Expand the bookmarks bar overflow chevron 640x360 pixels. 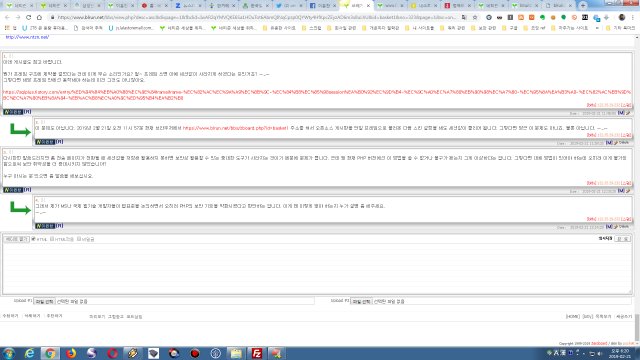click(597, 28)
